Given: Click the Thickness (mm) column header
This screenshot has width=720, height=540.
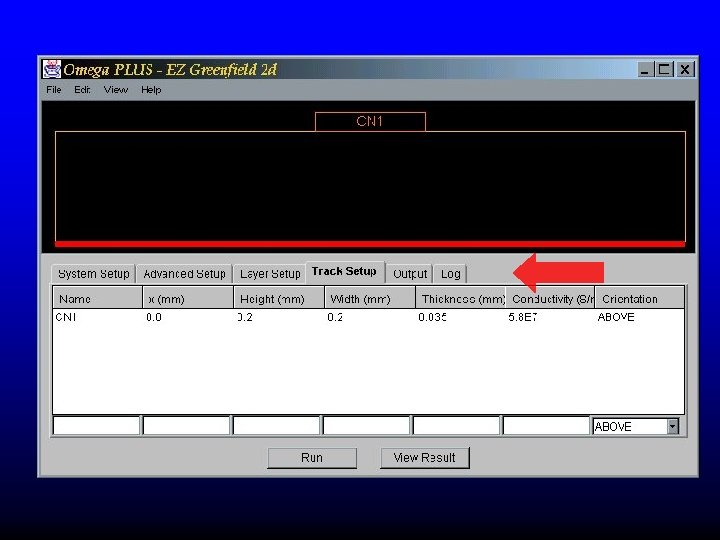Looking at the screenshot, I should (x=461, y=299).
